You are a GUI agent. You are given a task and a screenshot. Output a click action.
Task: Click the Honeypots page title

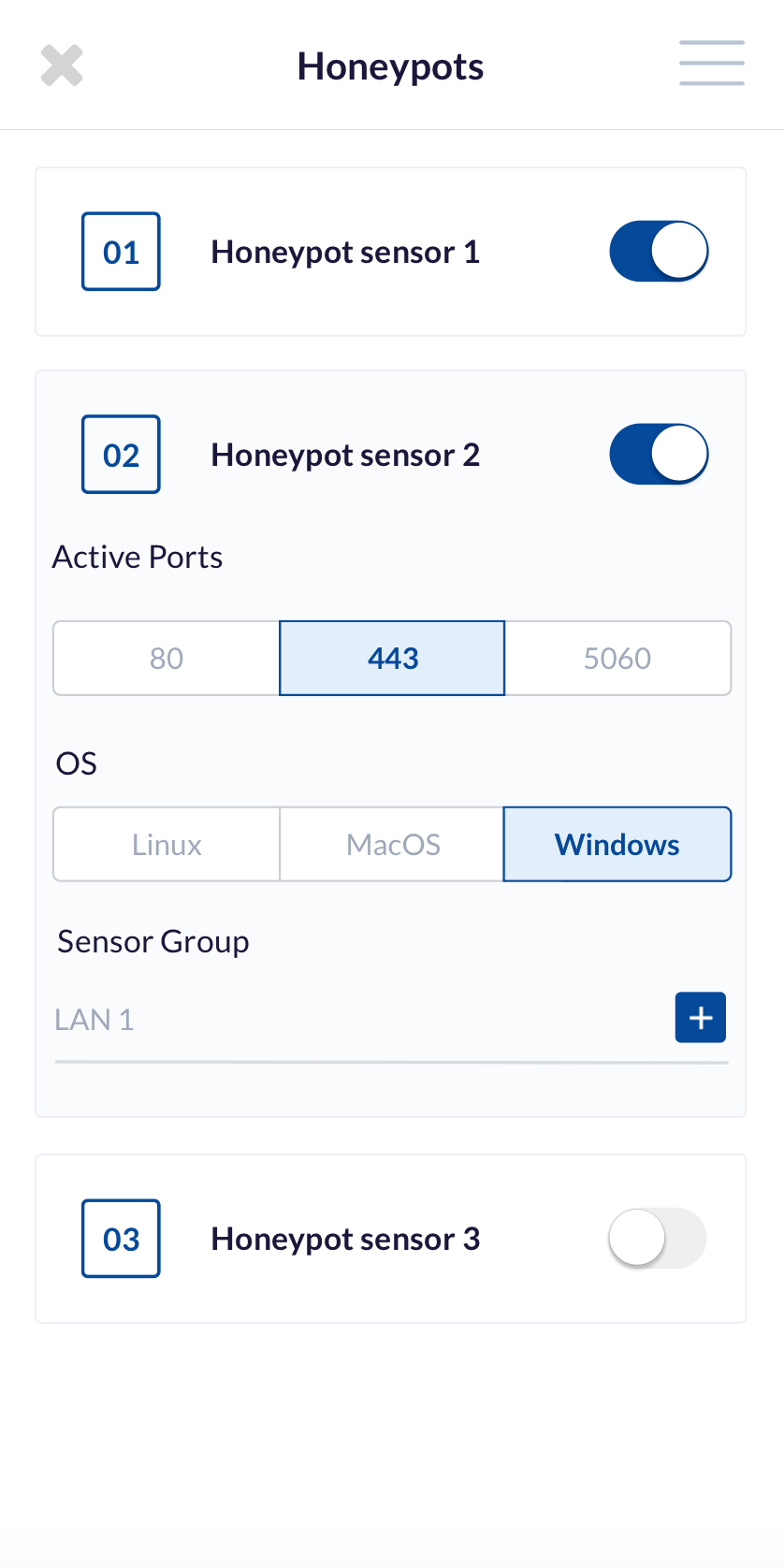tap(390, 66)
